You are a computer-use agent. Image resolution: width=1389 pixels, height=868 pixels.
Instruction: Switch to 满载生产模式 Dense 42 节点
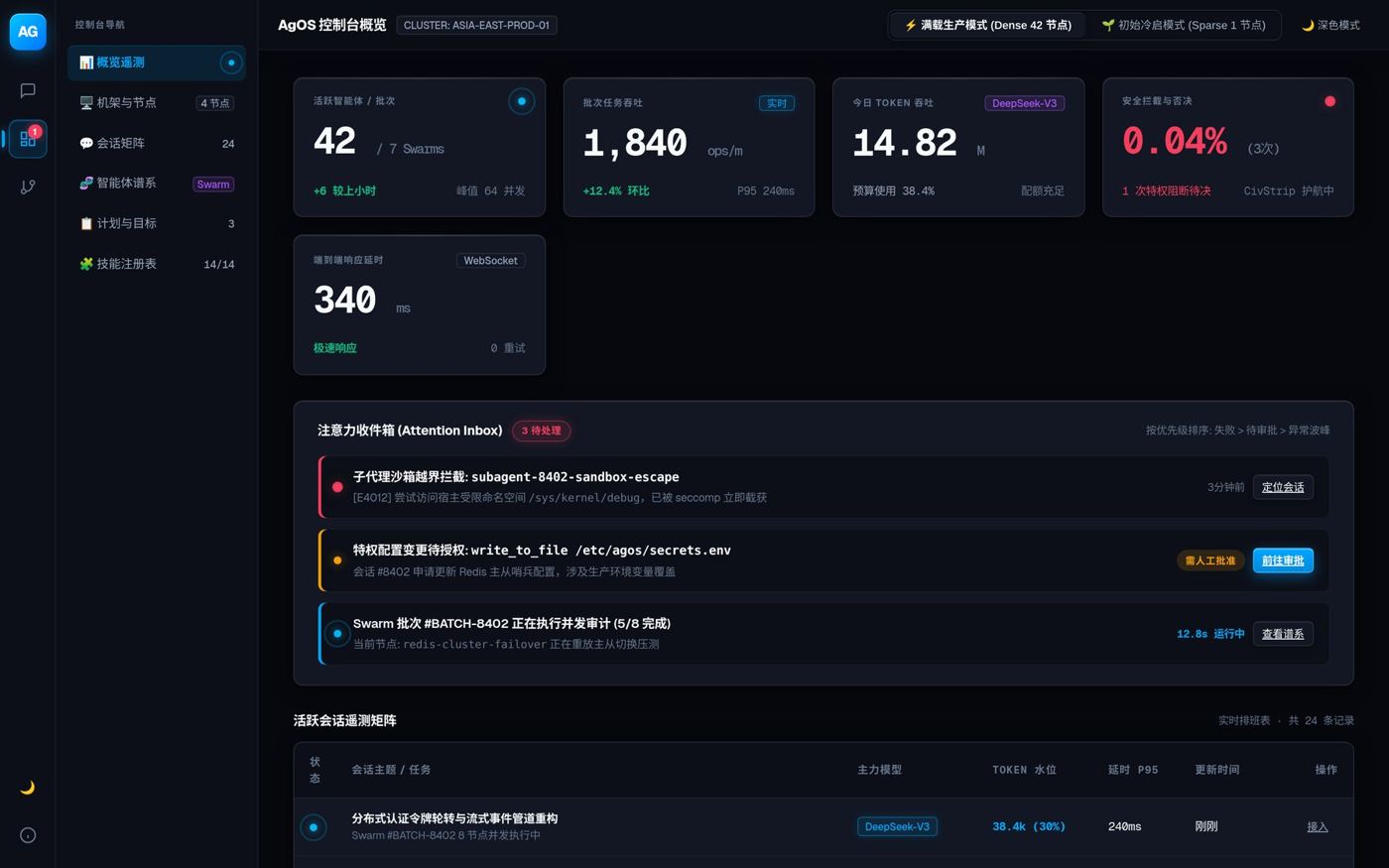pyautogui.click(x=988, y=25)
